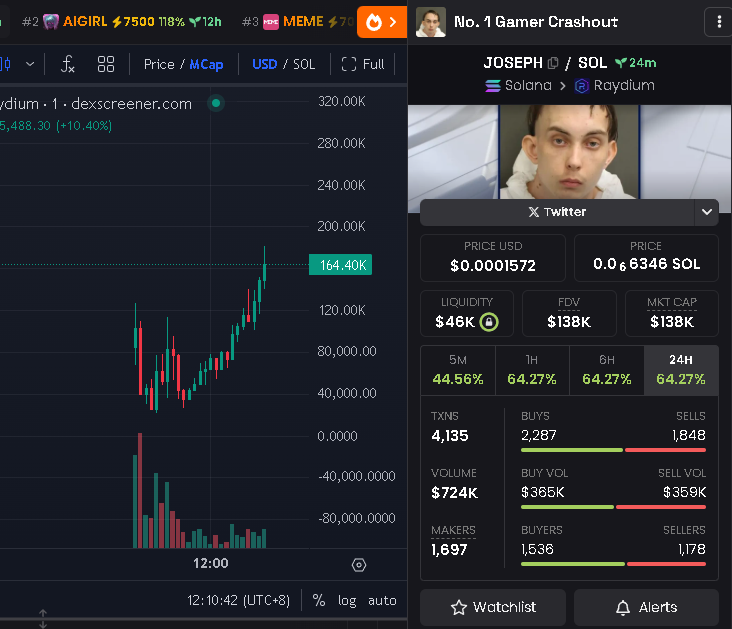Open the indicators fx tool
732x629 pixels.
(68, 64)
